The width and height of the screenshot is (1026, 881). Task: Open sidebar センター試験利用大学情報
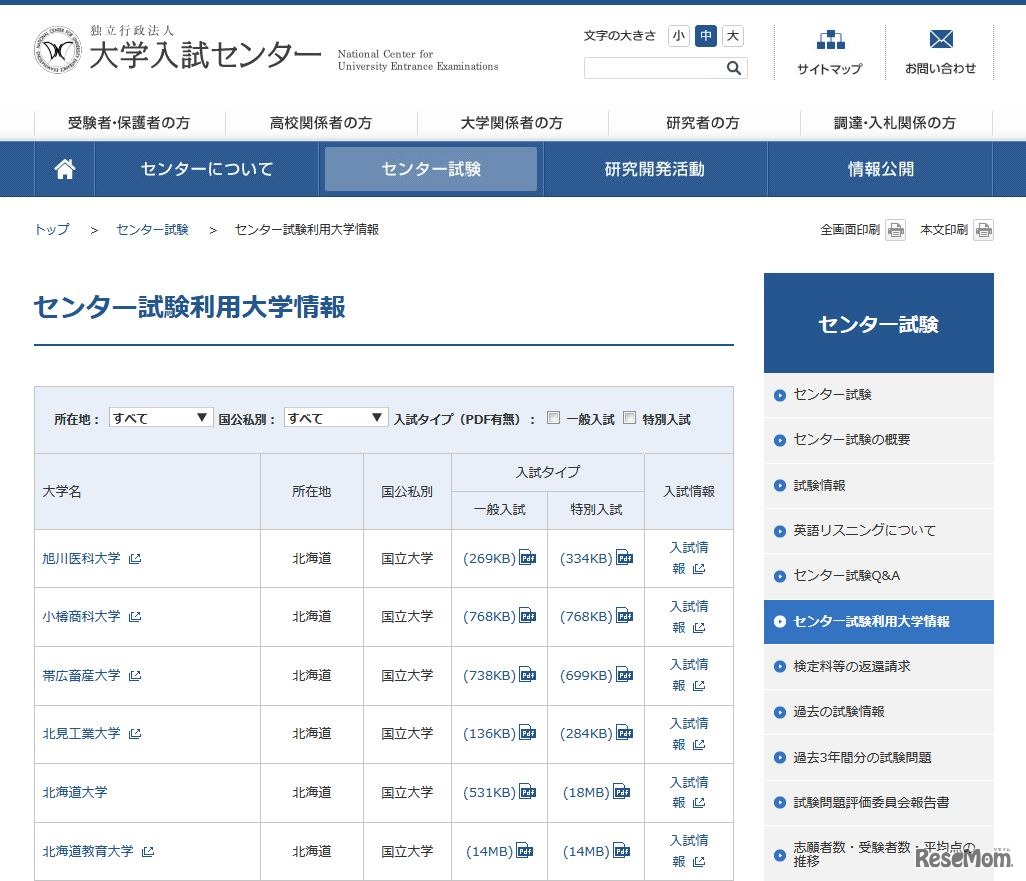[878, 622]
